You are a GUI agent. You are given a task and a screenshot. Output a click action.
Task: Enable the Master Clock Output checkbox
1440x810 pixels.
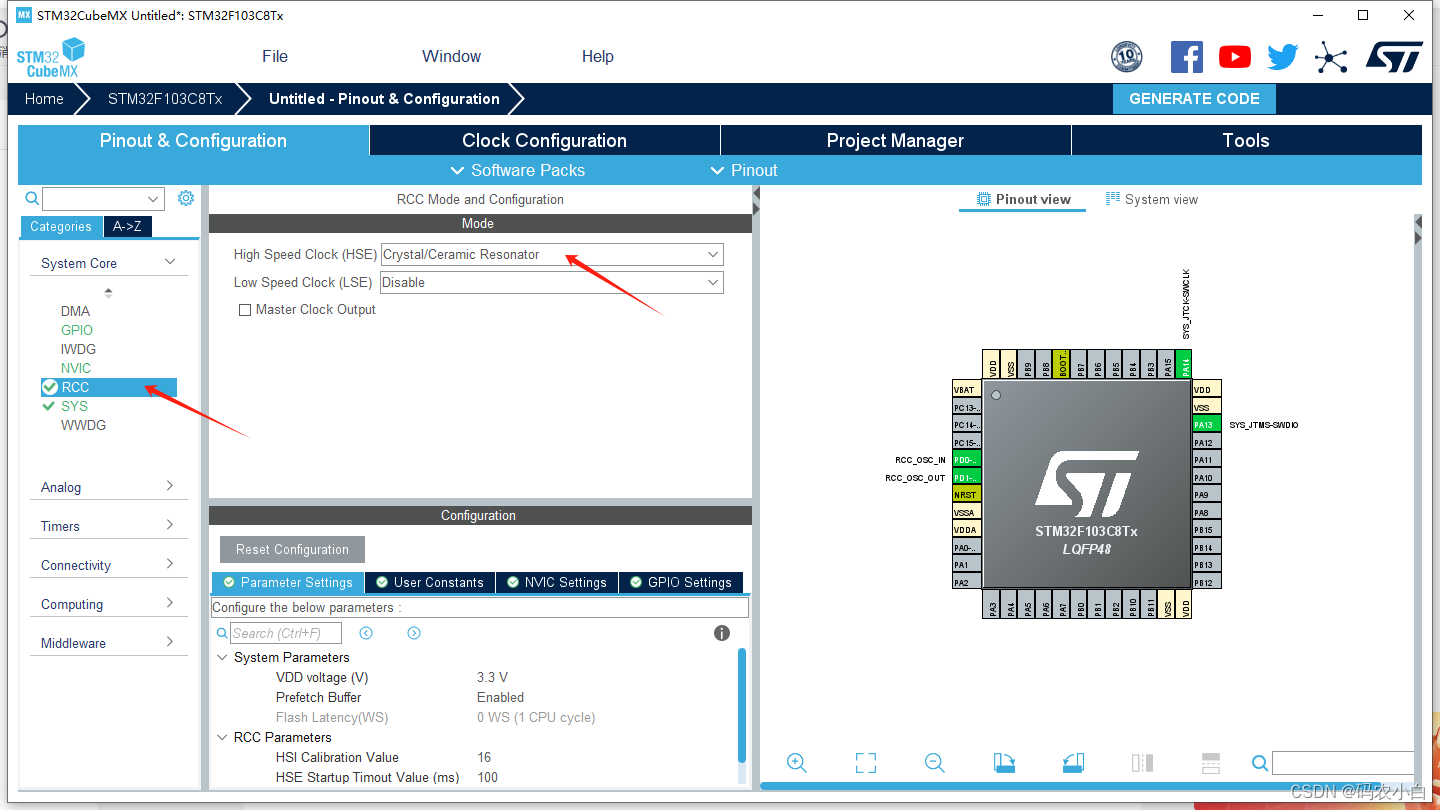pyautogui.click(x=245, y=309)
